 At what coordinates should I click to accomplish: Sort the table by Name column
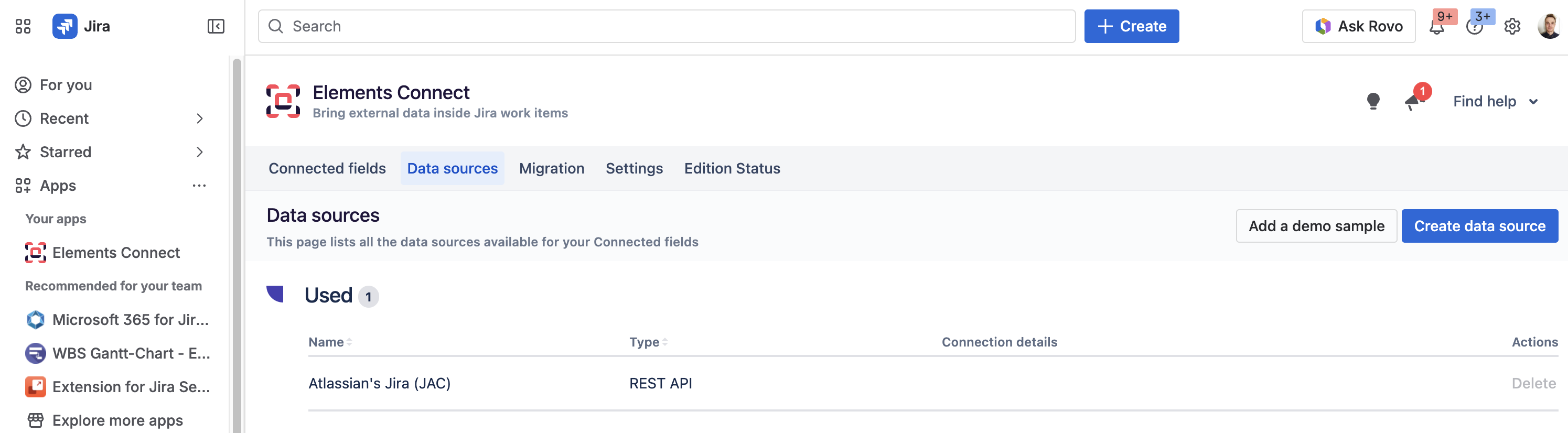pyautogui.click(x=330, y=342)
